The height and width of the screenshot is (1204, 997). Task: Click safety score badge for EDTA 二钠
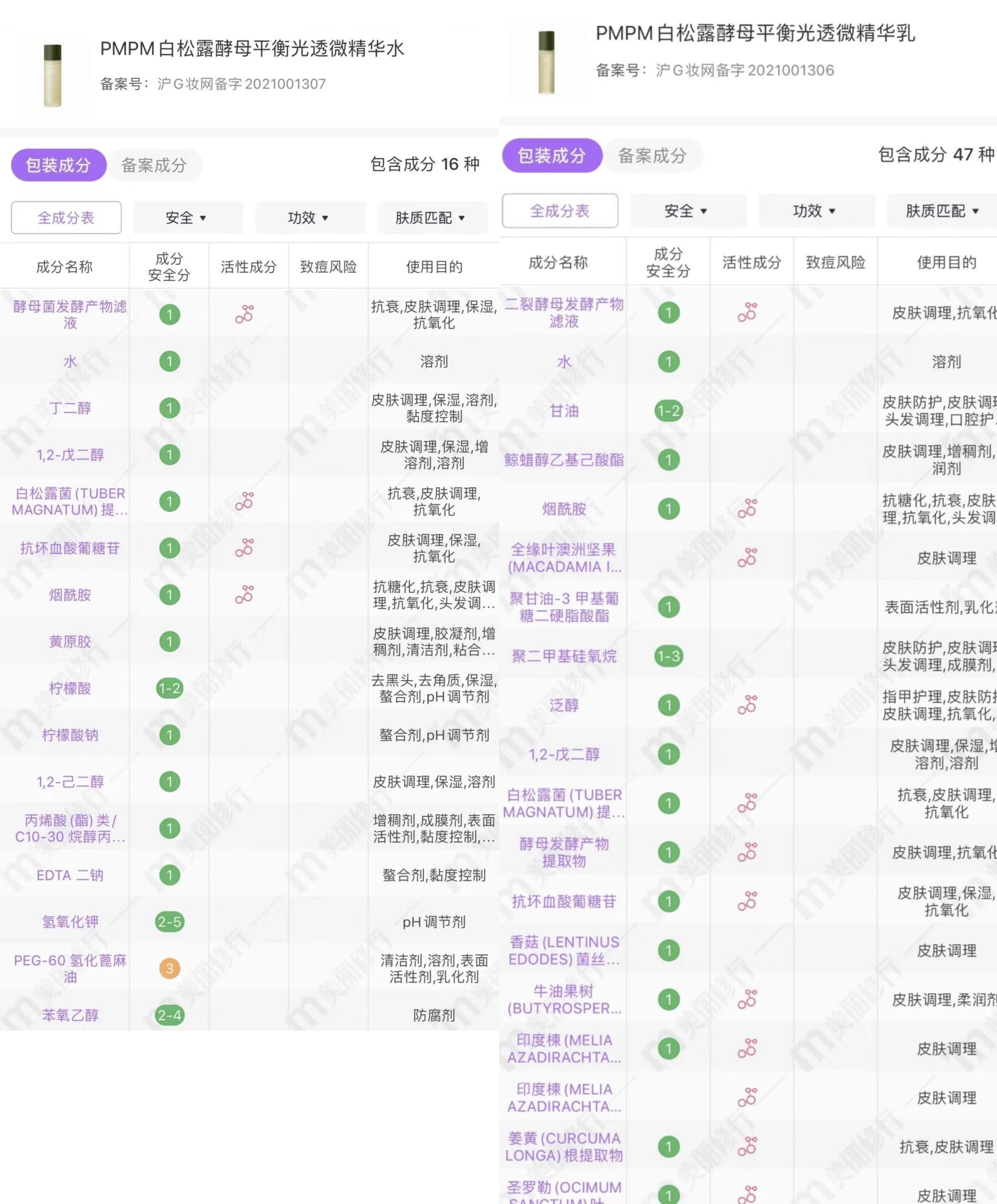coord(169,875)
